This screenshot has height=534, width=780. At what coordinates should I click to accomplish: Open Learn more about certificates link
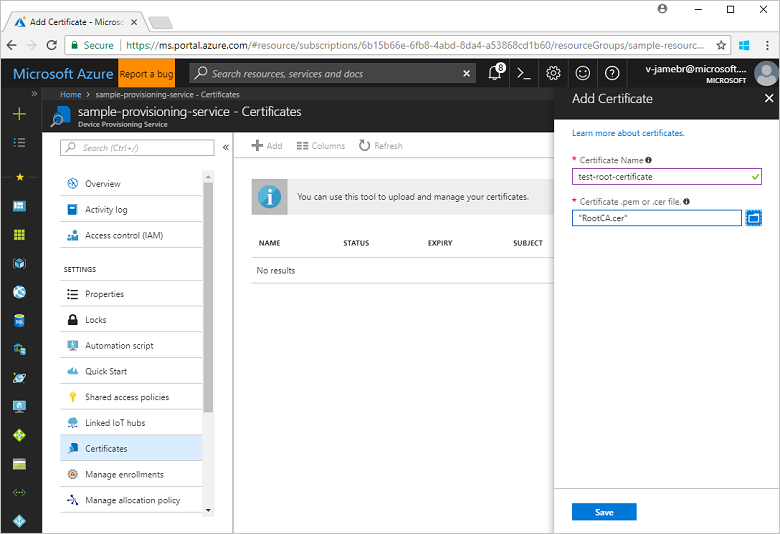(x=628, y=133)
